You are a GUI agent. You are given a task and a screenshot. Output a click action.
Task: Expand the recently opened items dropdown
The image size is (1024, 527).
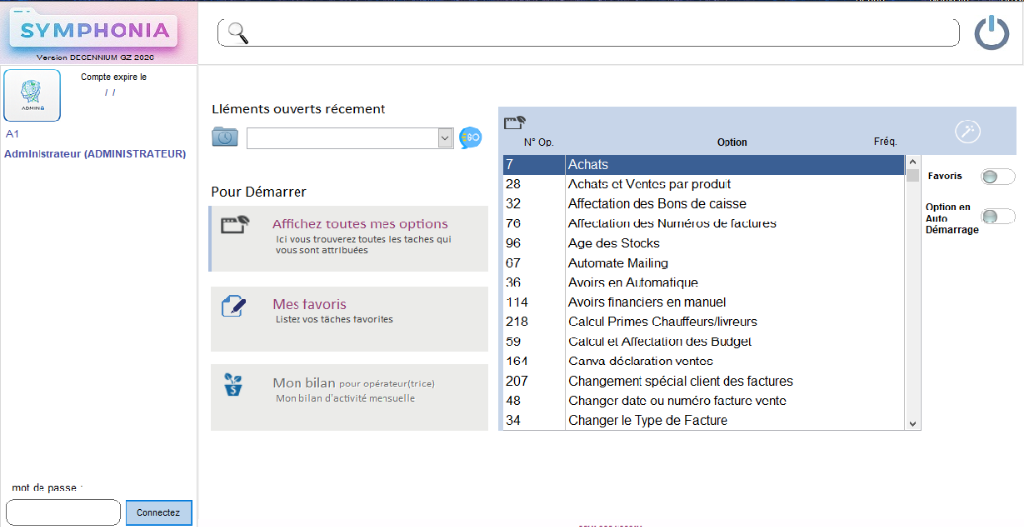[x=446, y=139]
